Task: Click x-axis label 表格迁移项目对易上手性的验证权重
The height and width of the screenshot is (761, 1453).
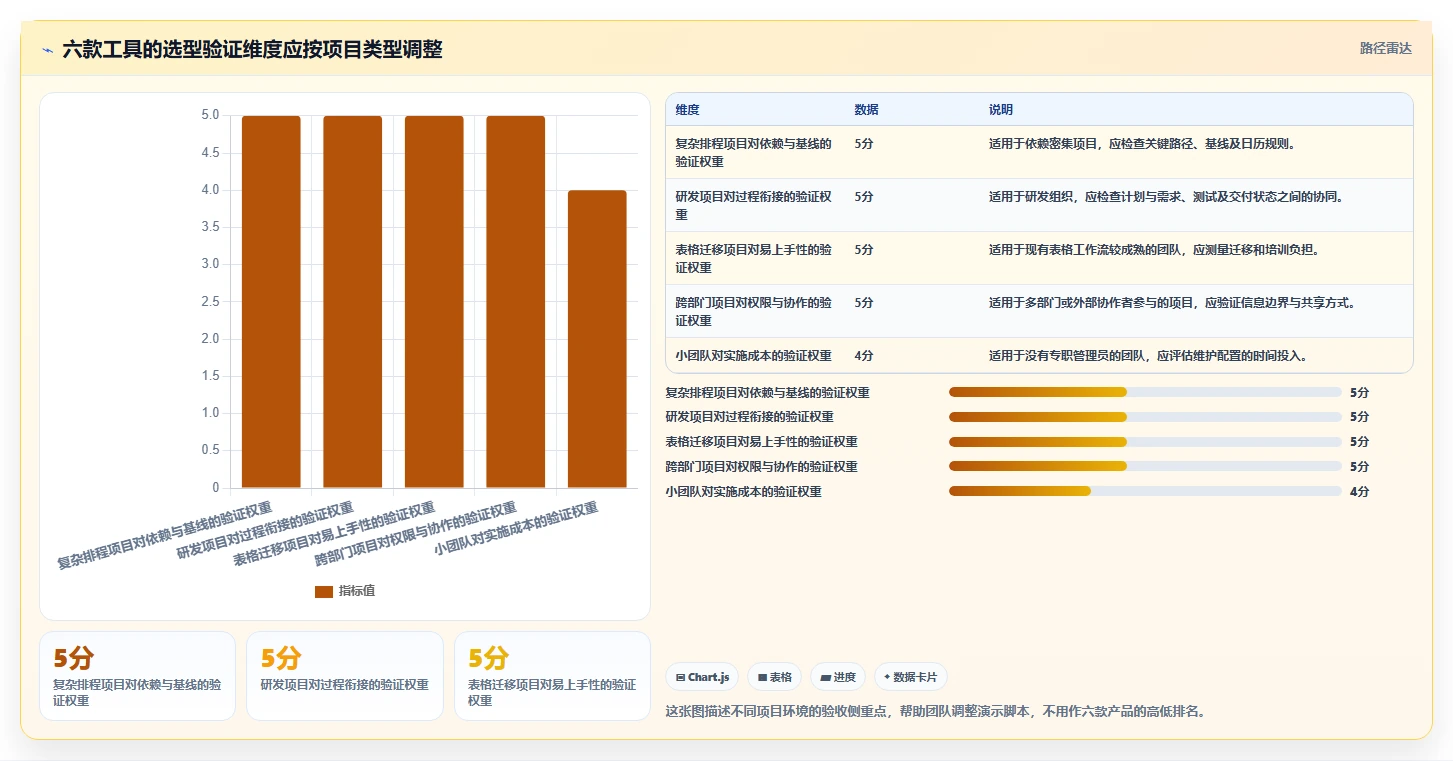Action: click(334, 533)
